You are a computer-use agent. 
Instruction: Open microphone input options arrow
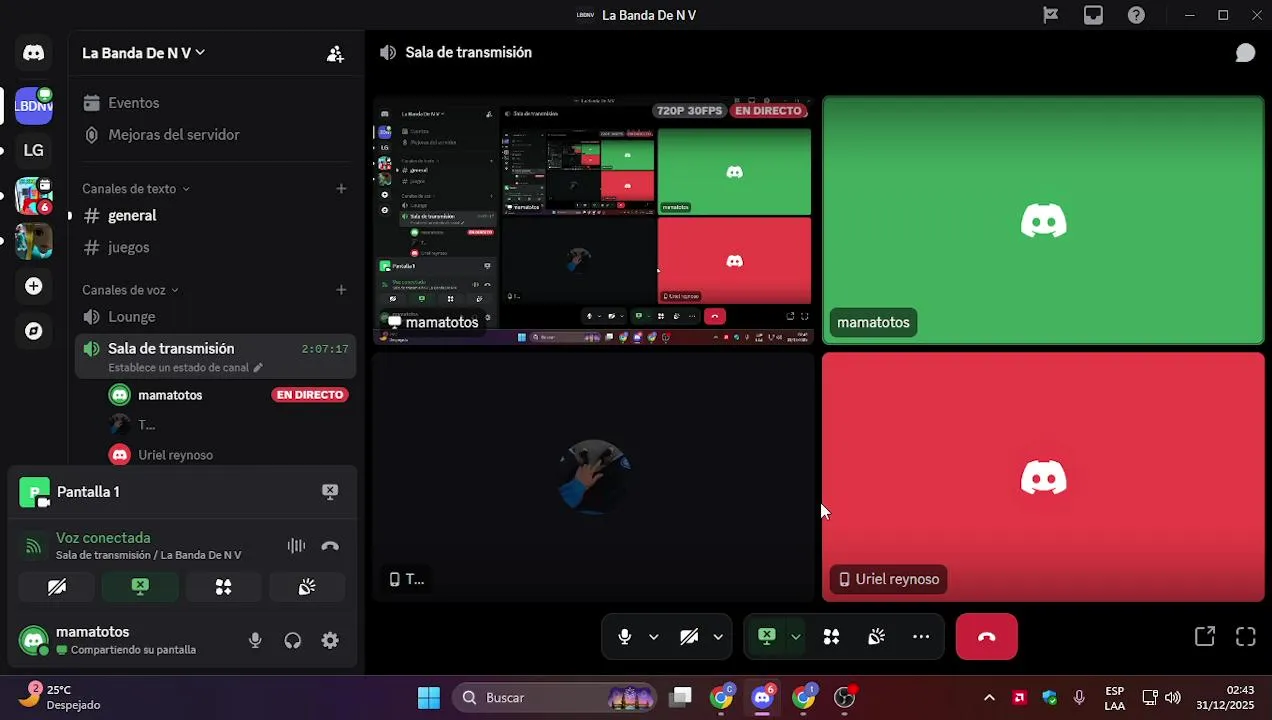(x=654, y=637)
